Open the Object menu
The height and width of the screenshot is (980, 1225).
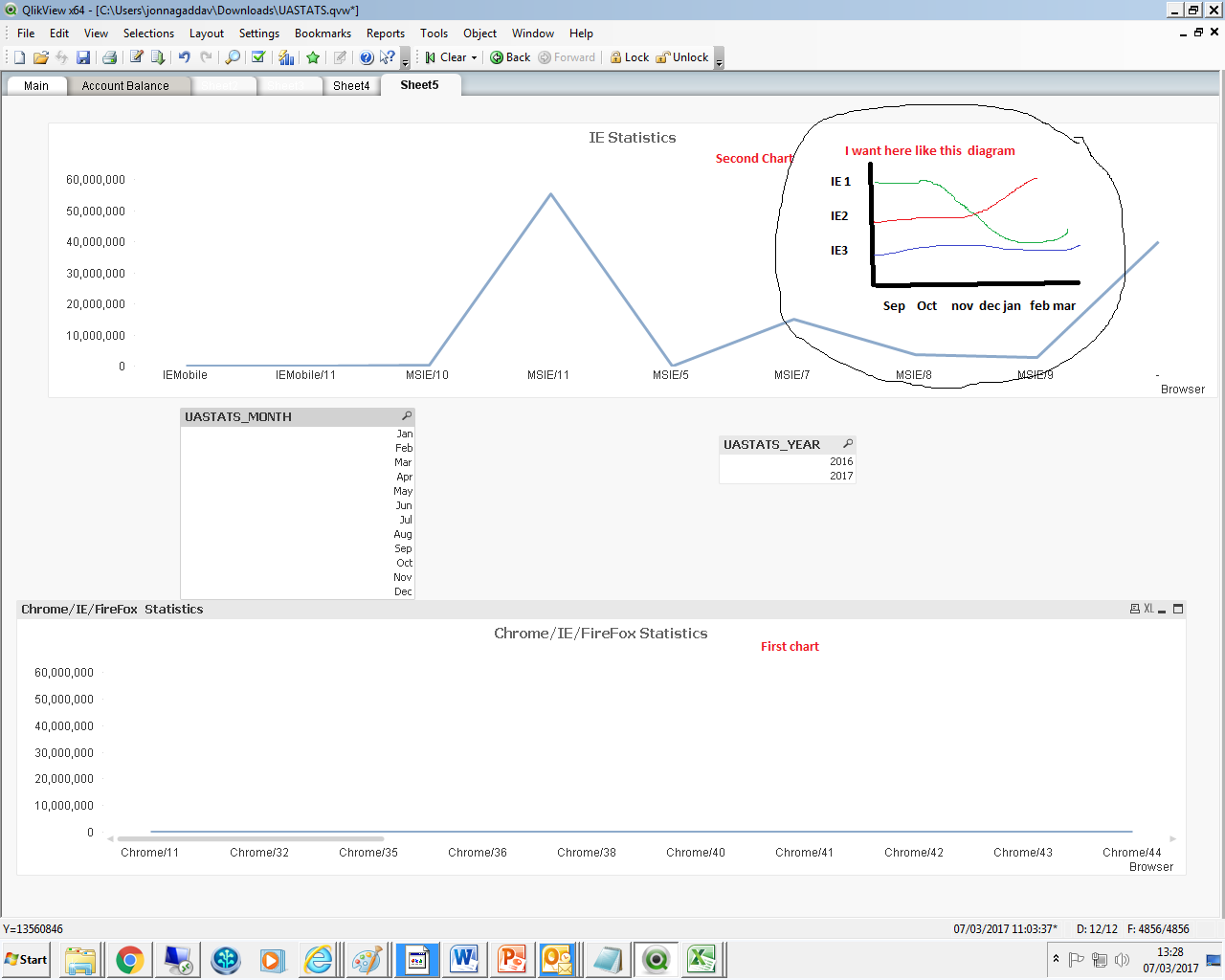[479, 33]
